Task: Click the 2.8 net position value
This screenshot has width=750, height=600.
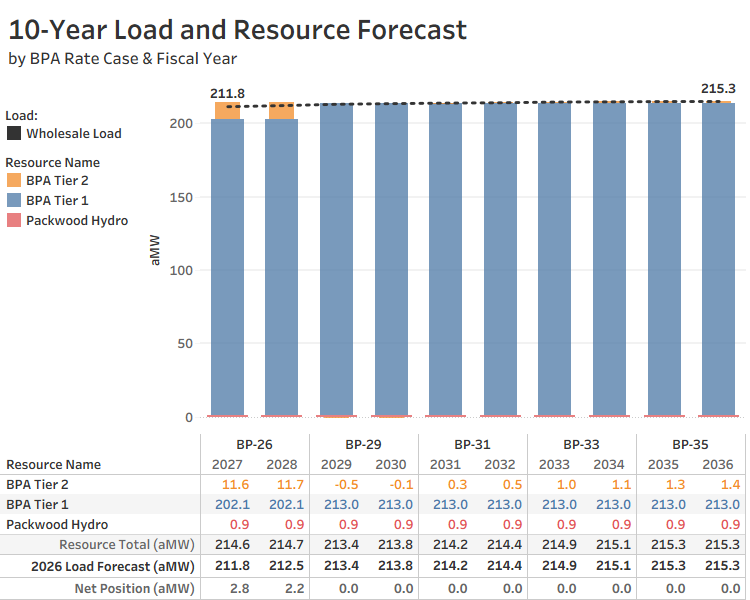Action: pos(240,588)
